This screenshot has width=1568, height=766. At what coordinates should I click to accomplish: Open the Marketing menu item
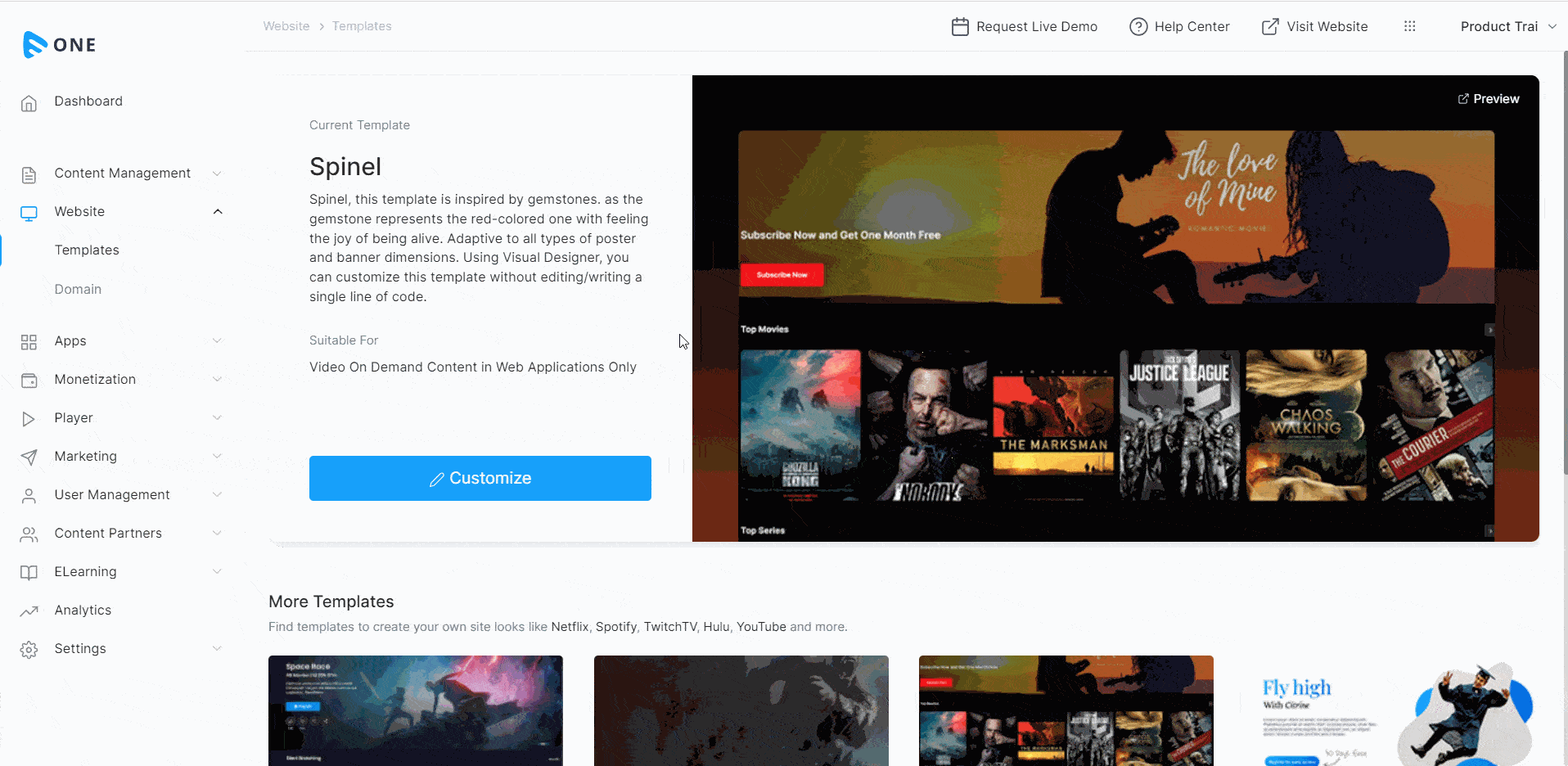pyautogui.click(x=85, y=456)
